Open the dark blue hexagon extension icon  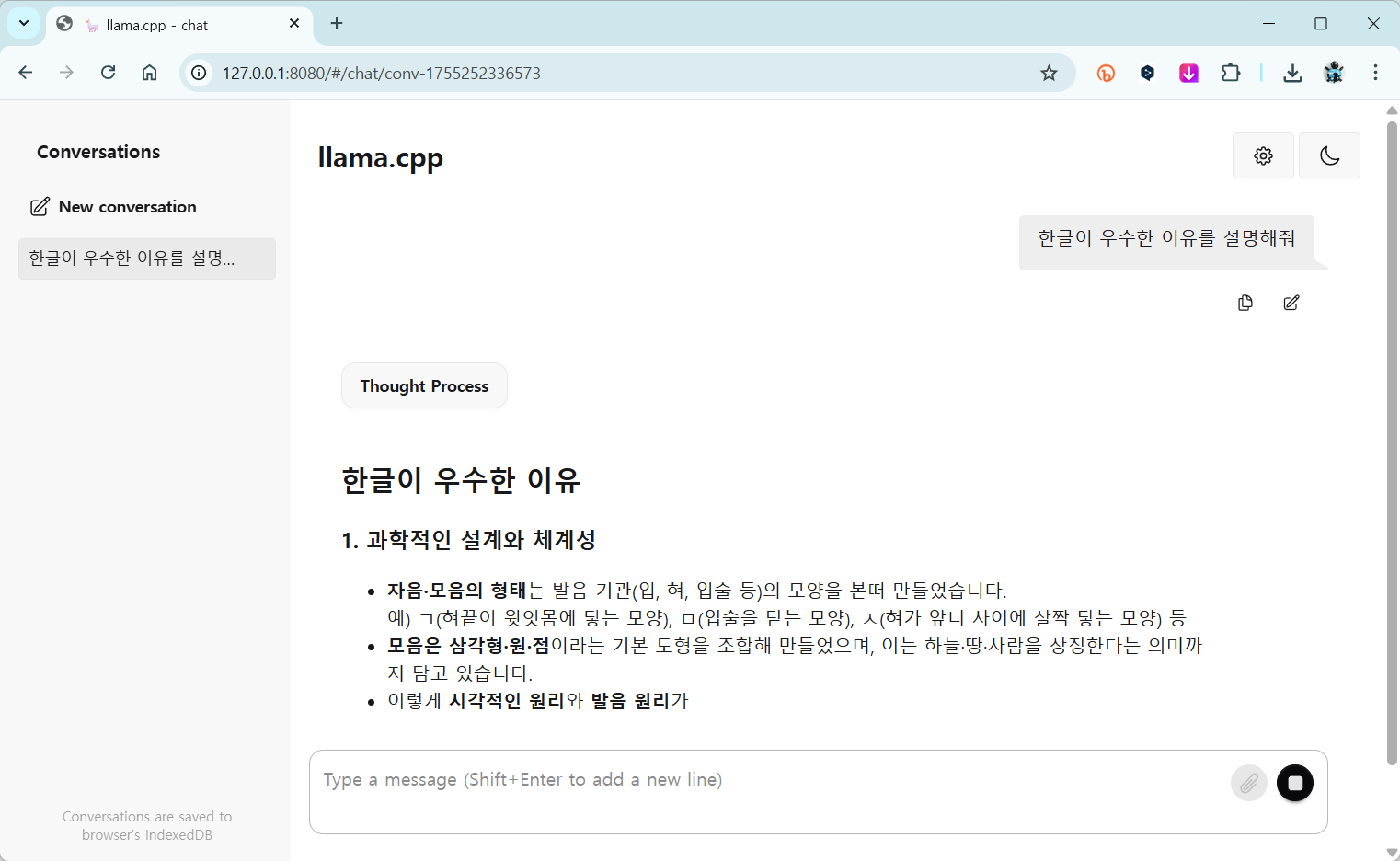pos(1147,73)
